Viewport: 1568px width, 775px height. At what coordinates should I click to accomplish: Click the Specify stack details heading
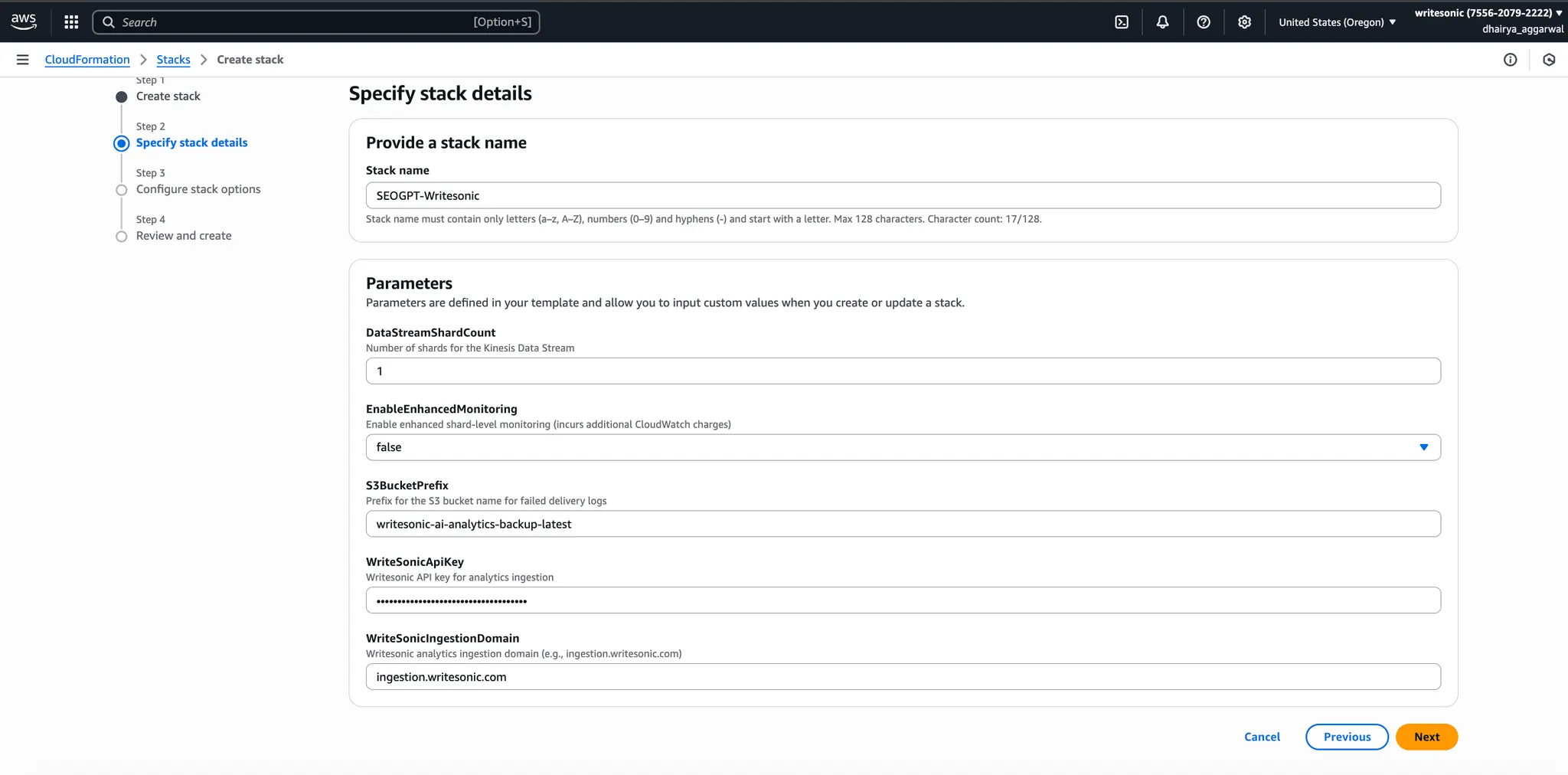(440, 93)
